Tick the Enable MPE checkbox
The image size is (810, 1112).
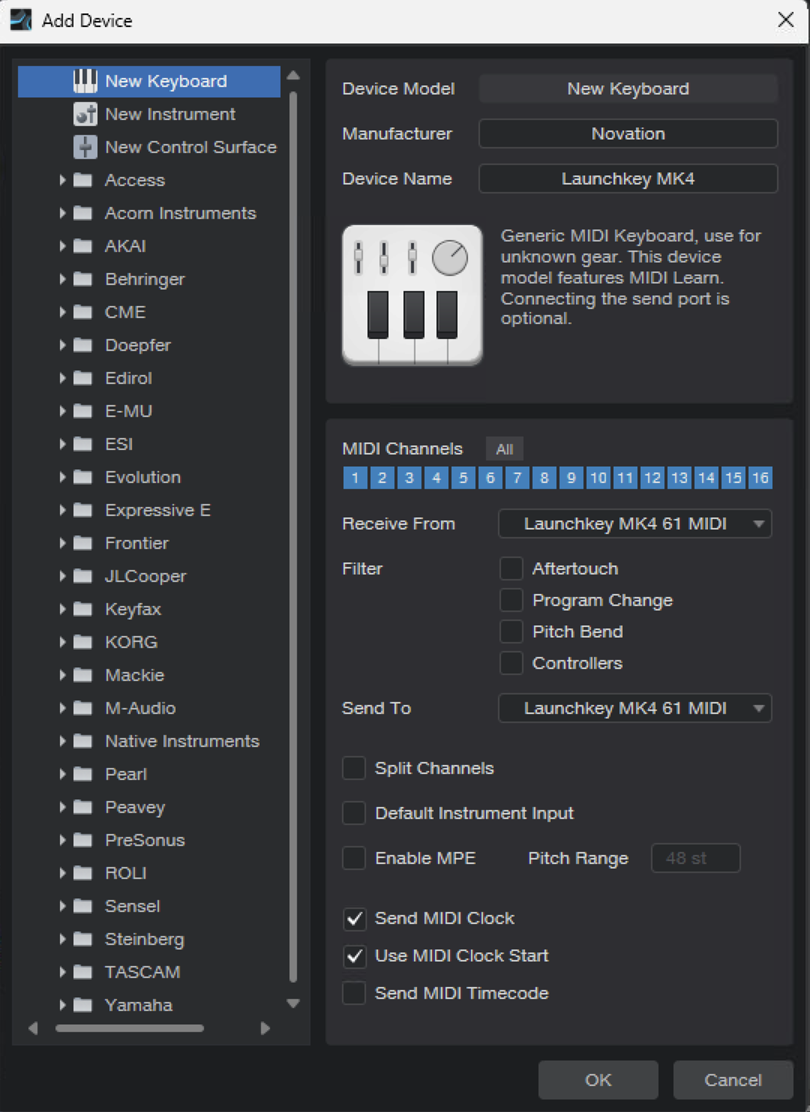[x=354, y=858]
